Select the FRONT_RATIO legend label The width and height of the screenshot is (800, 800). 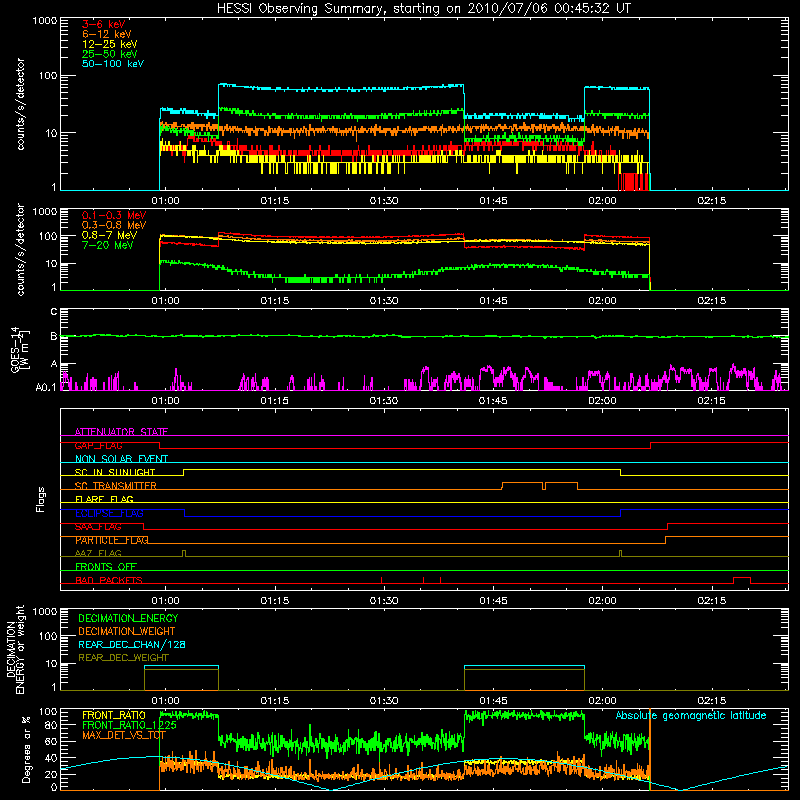click(x=114, y=715)
